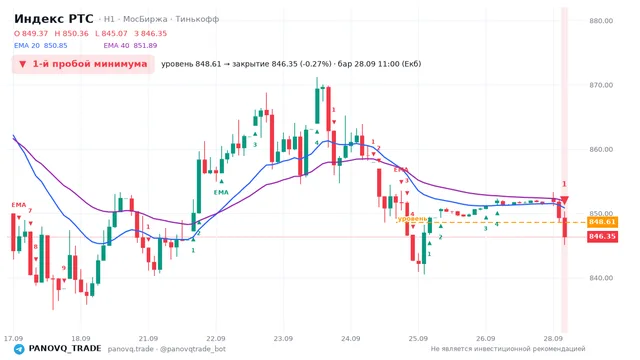Click the 21.09 date label
This screenshot has width=640, height=360.
coord(148,339)
